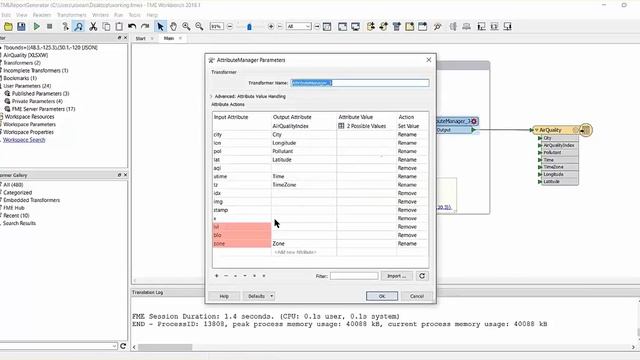640x360 pixels.
Task: Select 'Recent (10)' in Transformer Gallery
Action: [16, 216]
